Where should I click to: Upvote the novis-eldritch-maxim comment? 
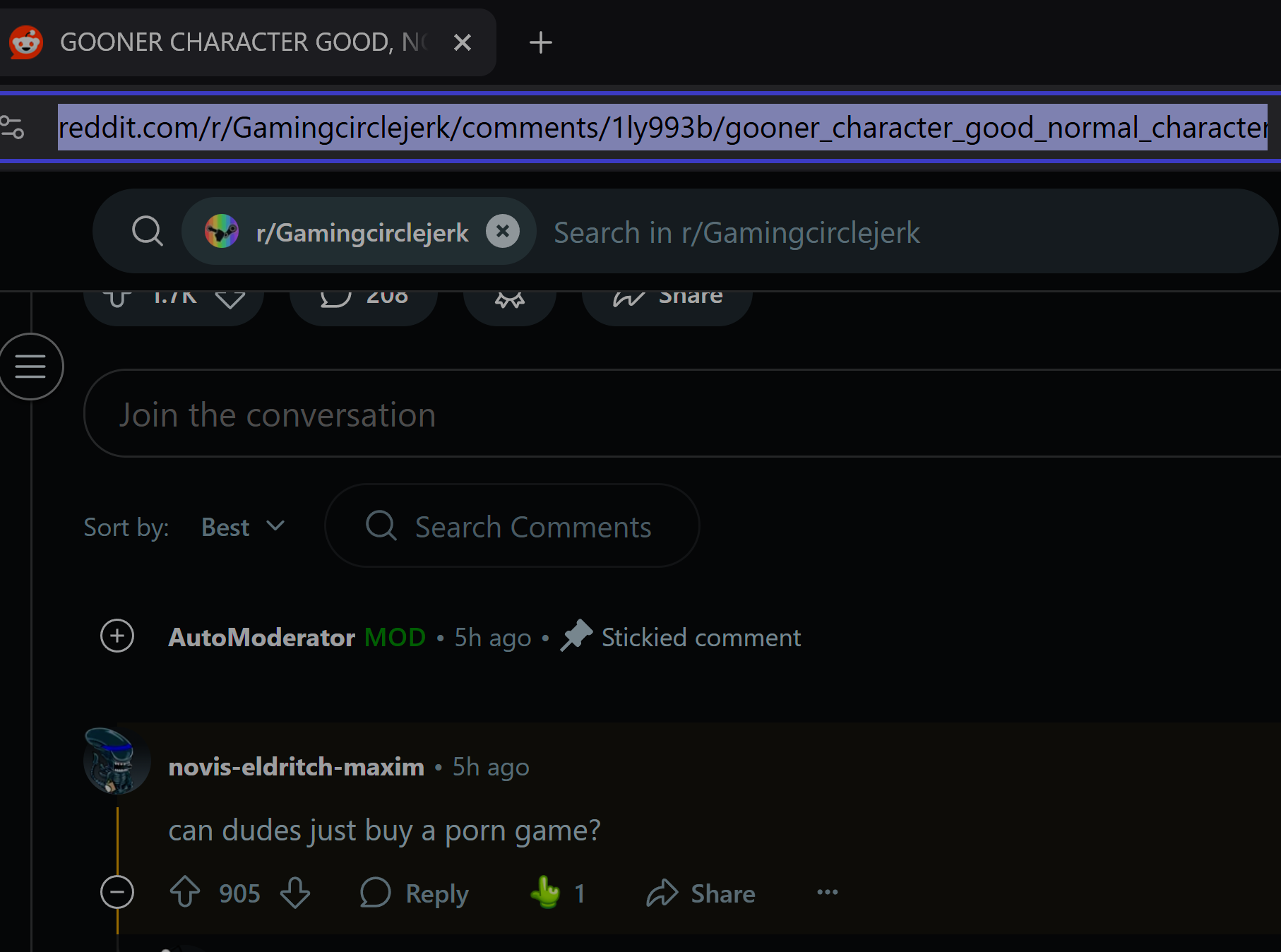pos(185,892)
